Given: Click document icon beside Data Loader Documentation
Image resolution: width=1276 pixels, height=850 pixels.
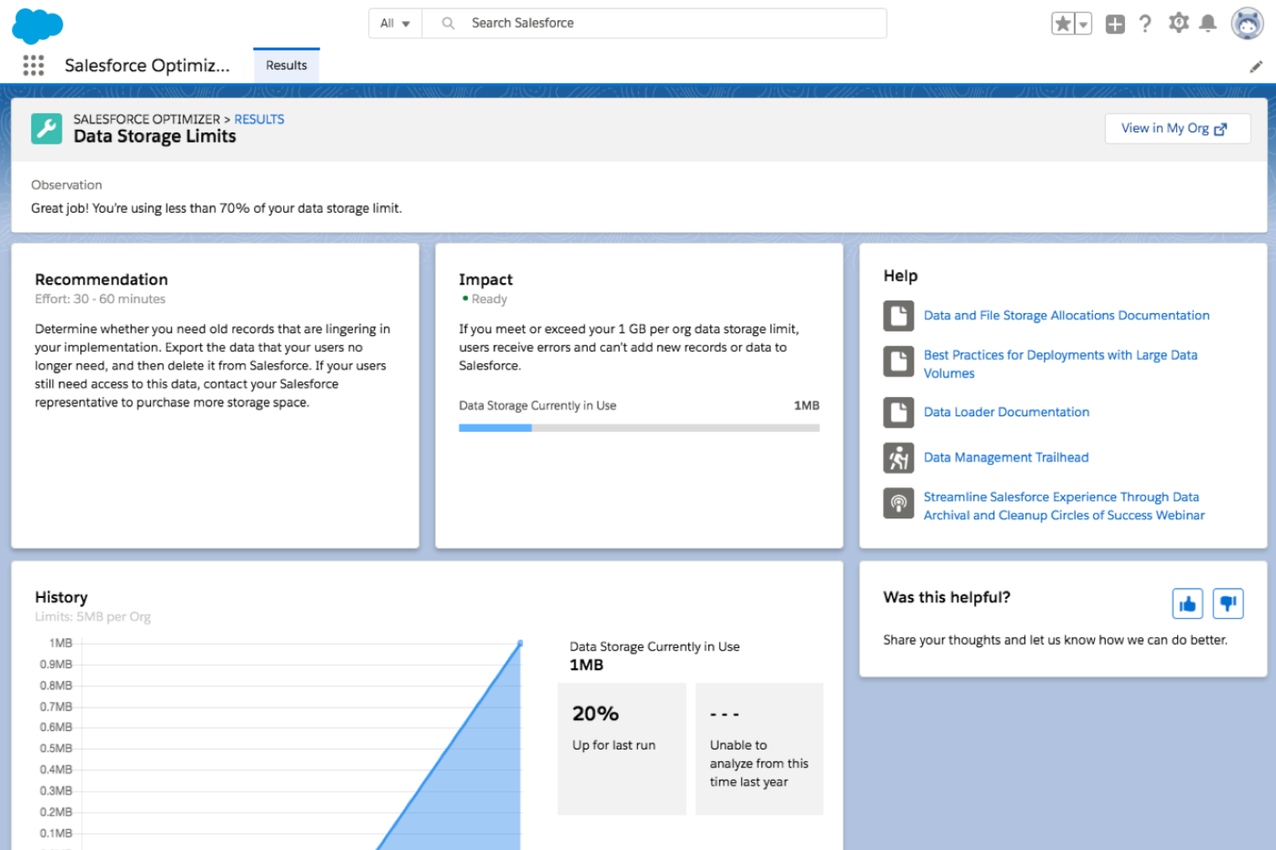Looking at the screenshot, I should pos(898,412).
